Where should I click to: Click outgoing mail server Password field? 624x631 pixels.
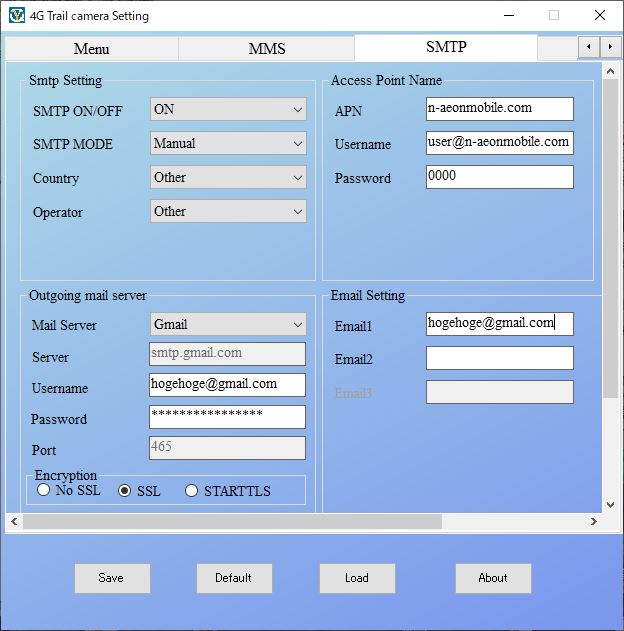point(227,417)
